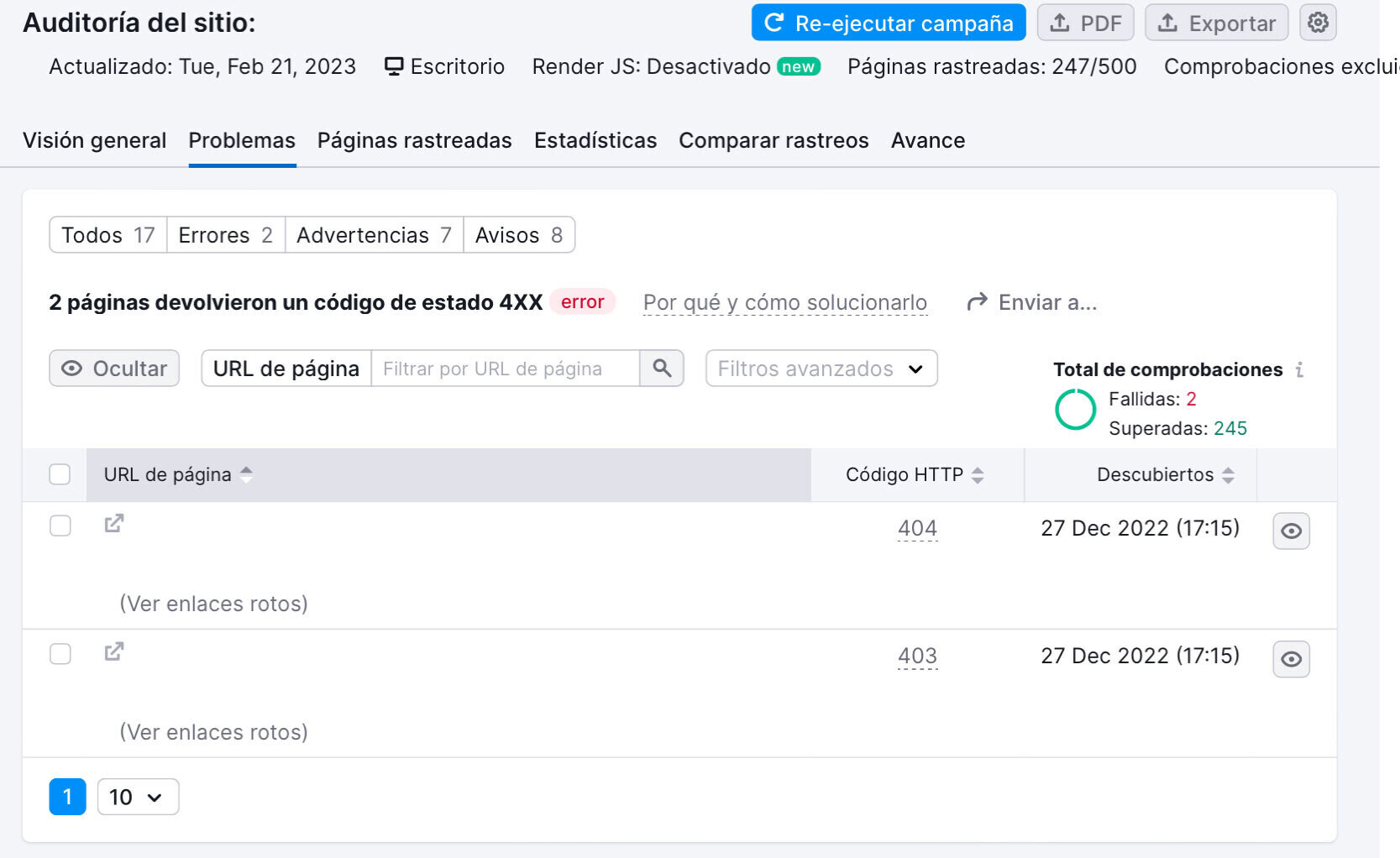Click the search magnifier icon
Image resolution: width=1400 pixels, height=858 pixels.
tap(662, 368)
